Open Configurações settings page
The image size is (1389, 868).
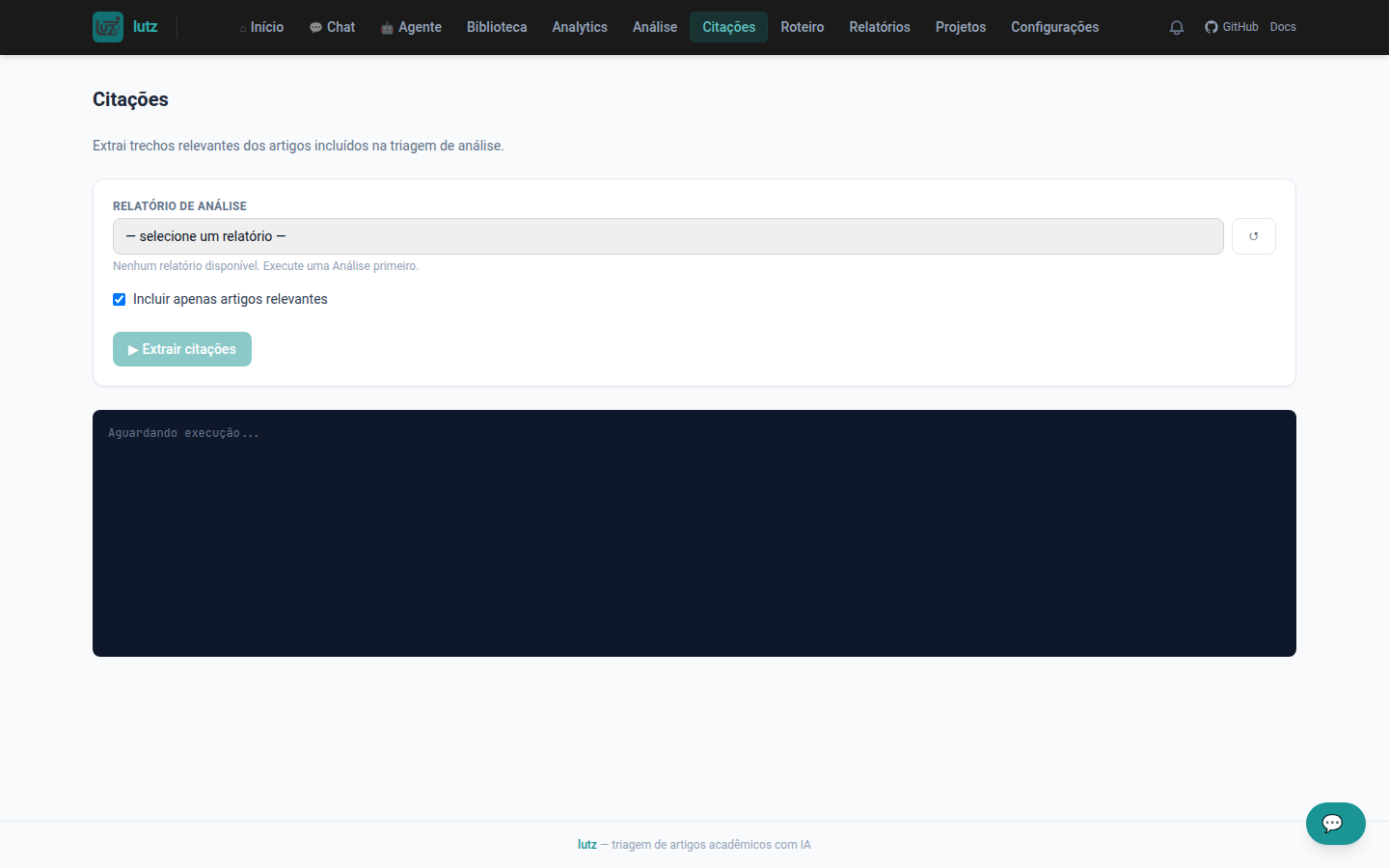1055,27
